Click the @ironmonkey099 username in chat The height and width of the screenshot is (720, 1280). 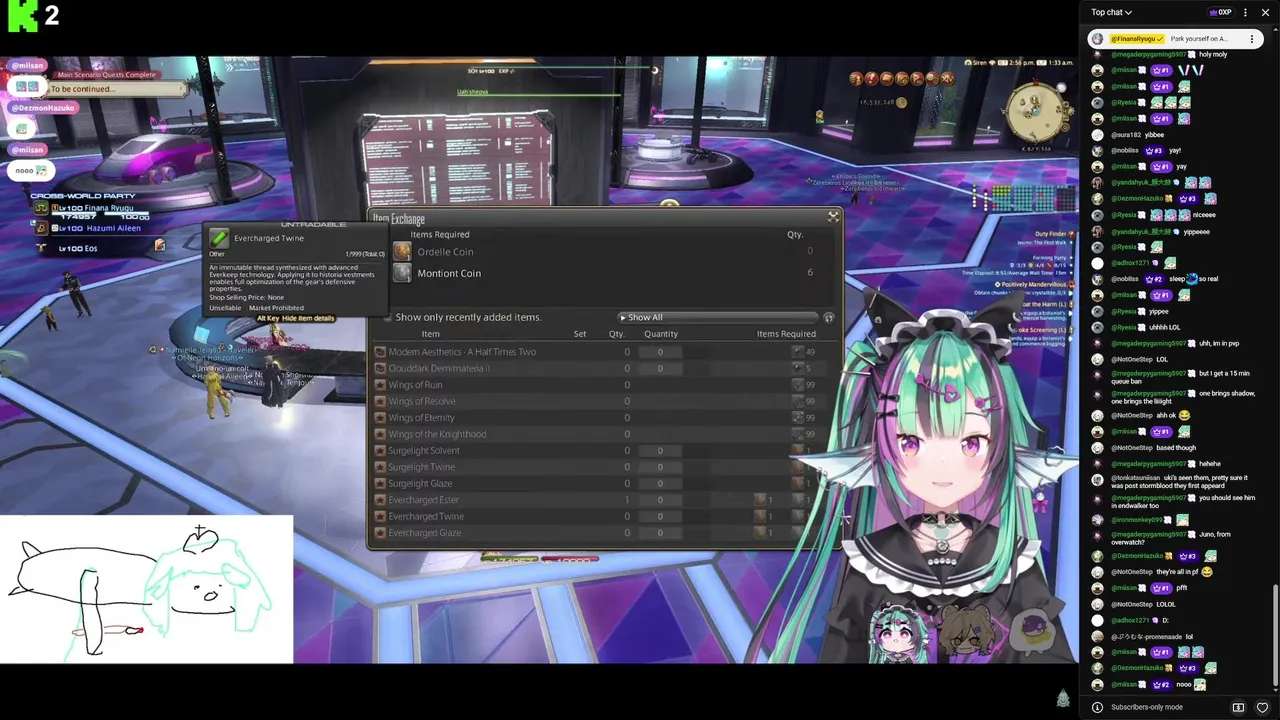1137,520
